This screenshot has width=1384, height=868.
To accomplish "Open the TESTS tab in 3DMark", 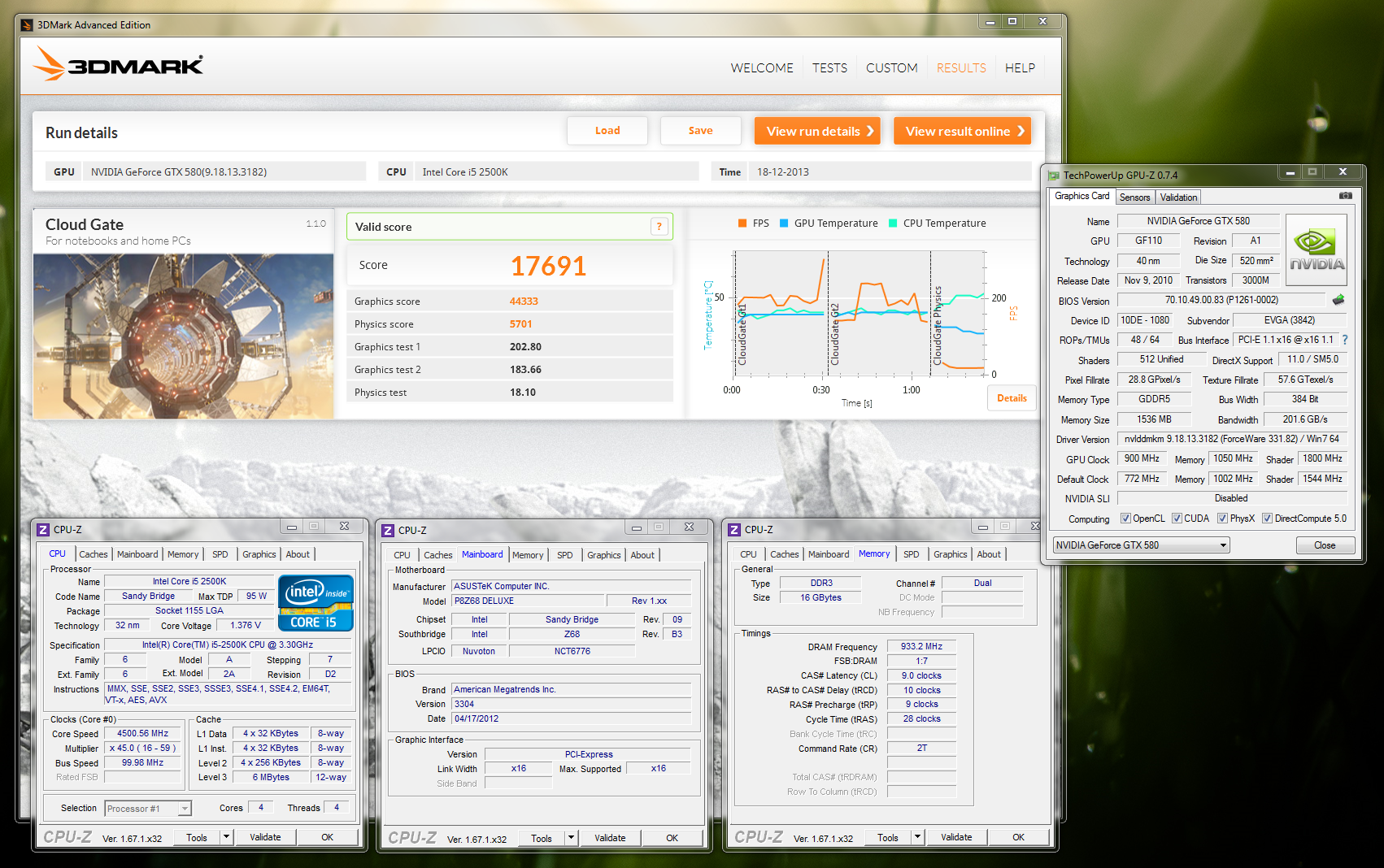I will (x=829, y=68).
